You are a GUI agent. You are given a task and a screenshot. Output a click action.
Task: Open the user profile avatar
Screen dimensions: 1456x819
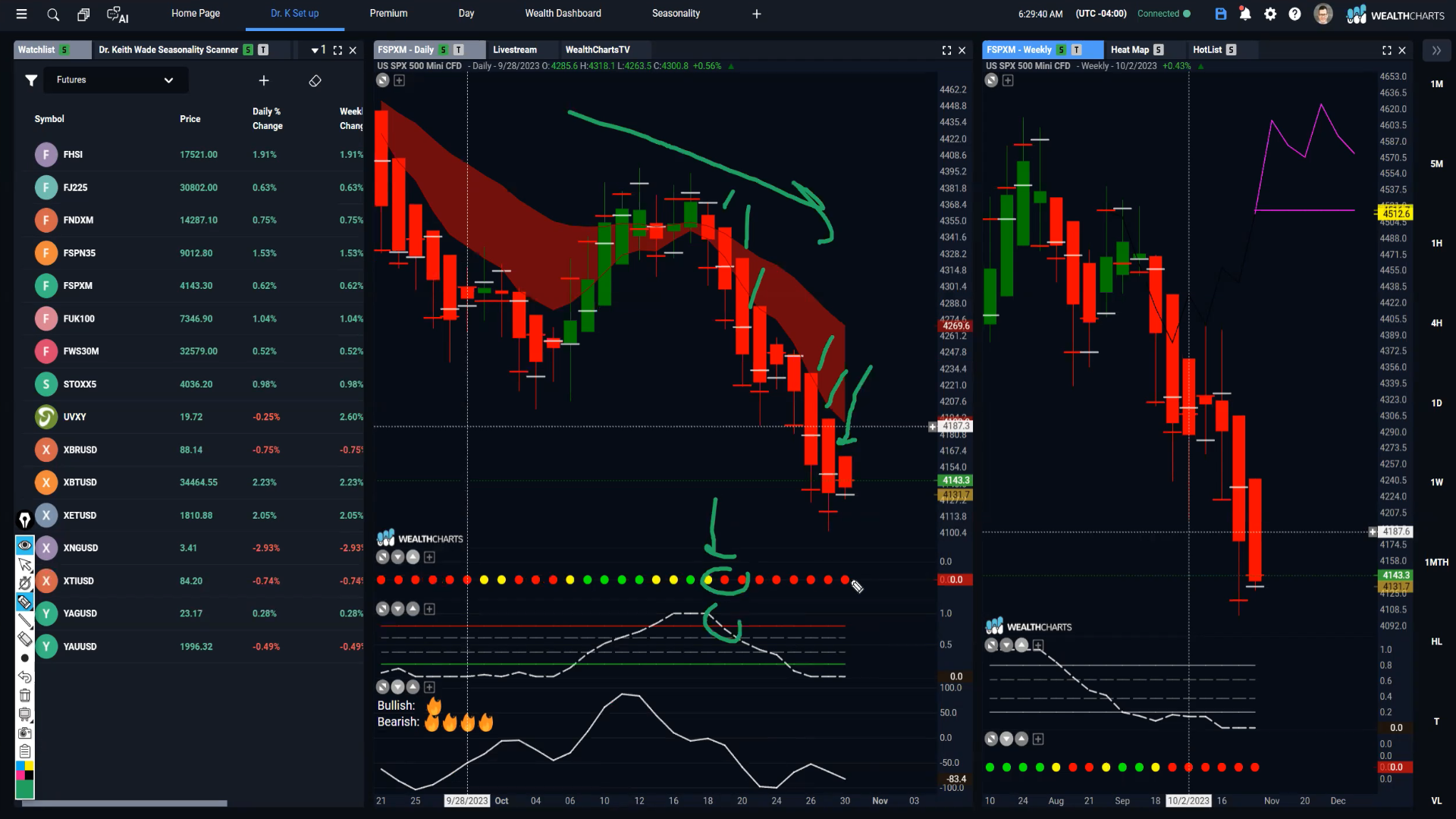pyautogui.click(x=1323, y=14)
